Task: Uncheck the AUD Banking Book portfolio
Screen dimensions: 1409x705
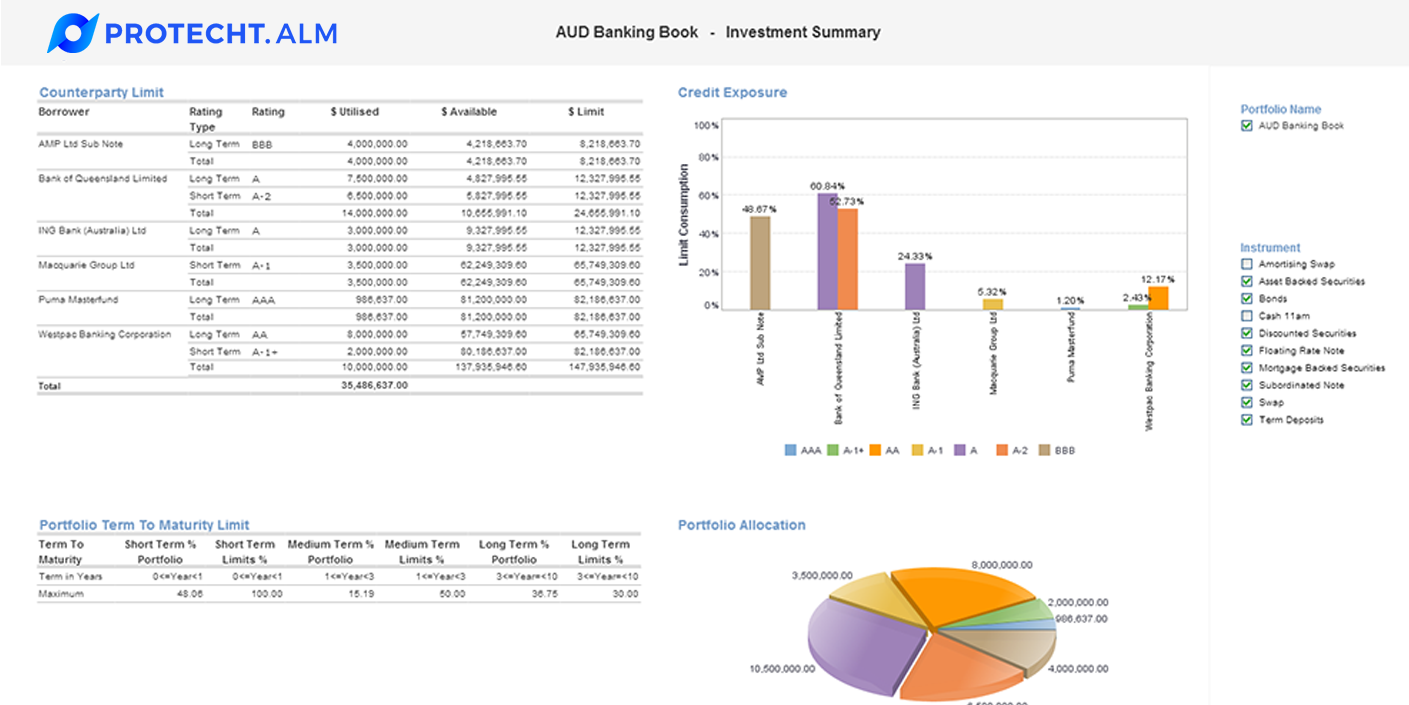Action: point(1246,125)
